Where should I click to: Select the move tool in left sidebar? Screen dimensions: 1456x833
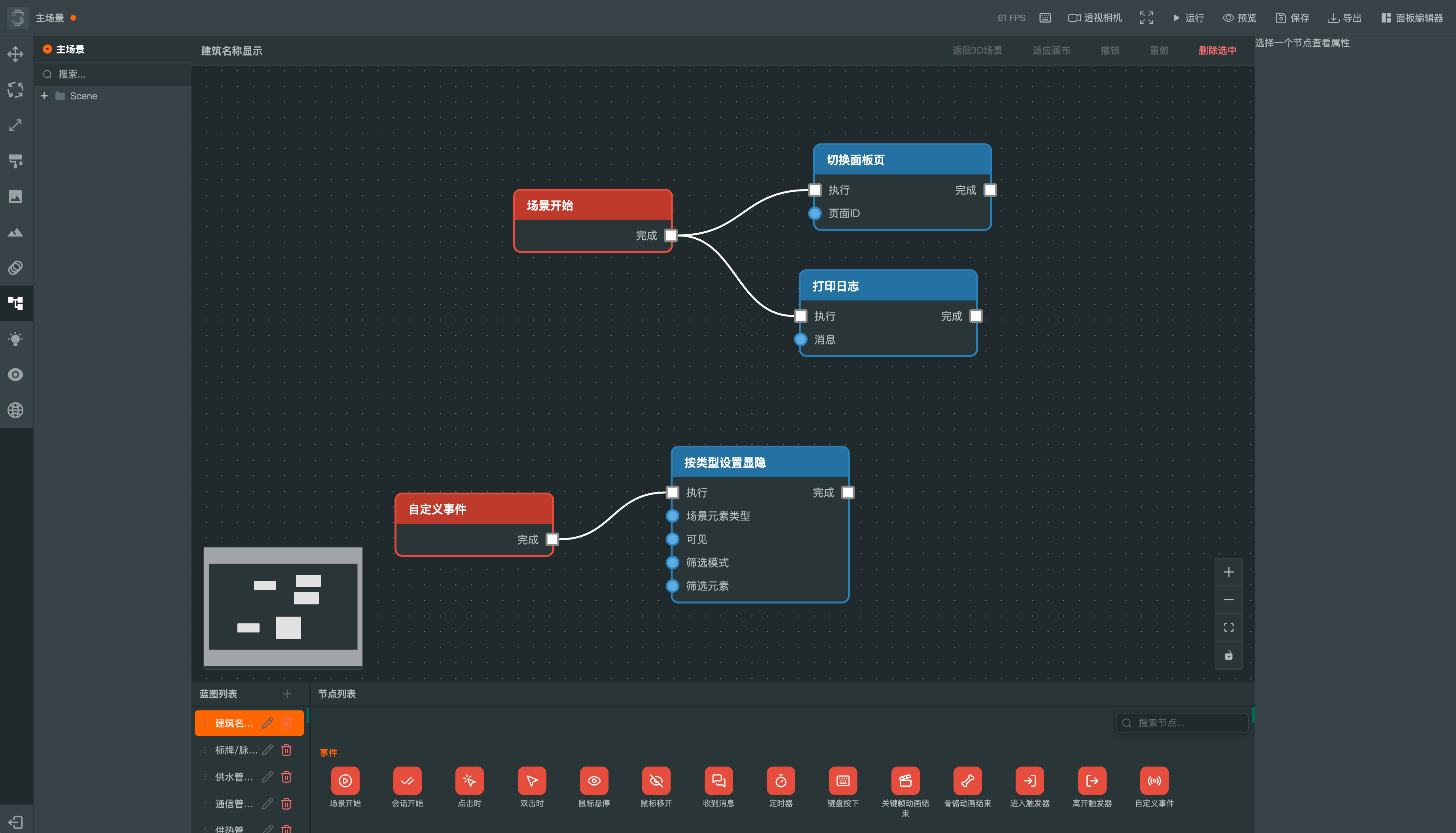click(15, 54)
